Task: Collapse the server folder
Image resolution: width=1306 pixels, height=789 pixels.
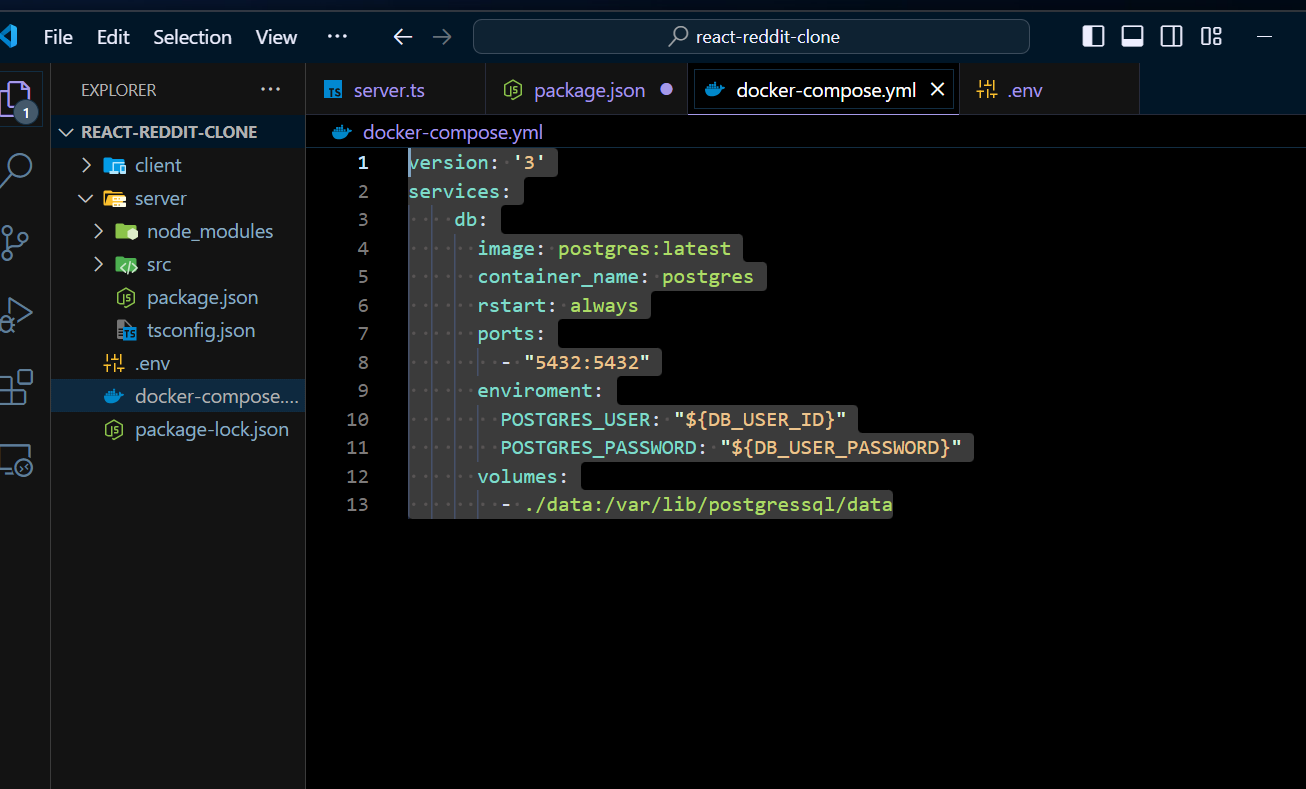Action: 86,198
